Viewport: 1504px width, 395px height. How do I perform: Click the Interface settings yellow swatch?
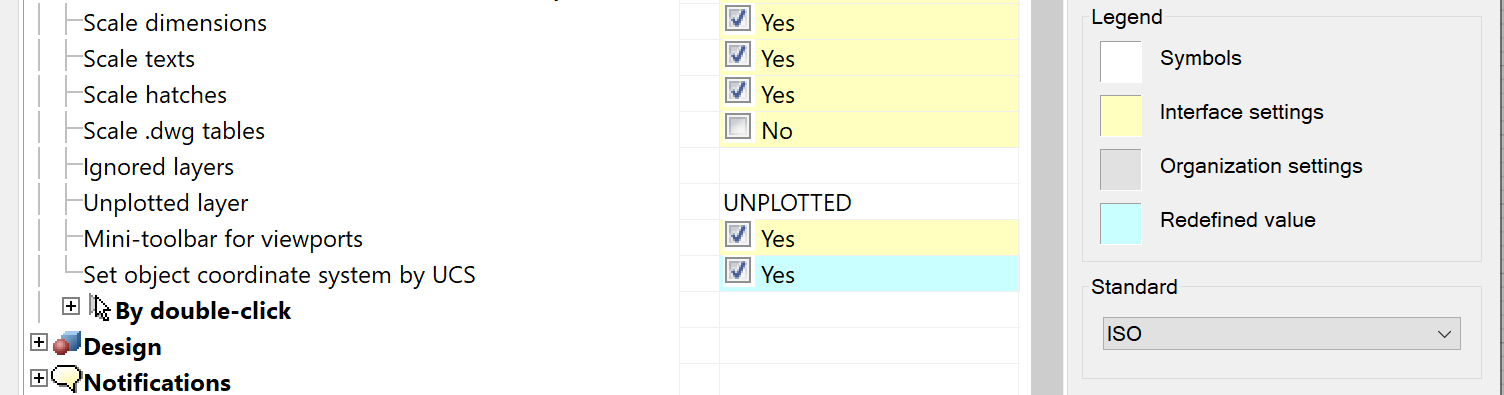(1121, 115)
